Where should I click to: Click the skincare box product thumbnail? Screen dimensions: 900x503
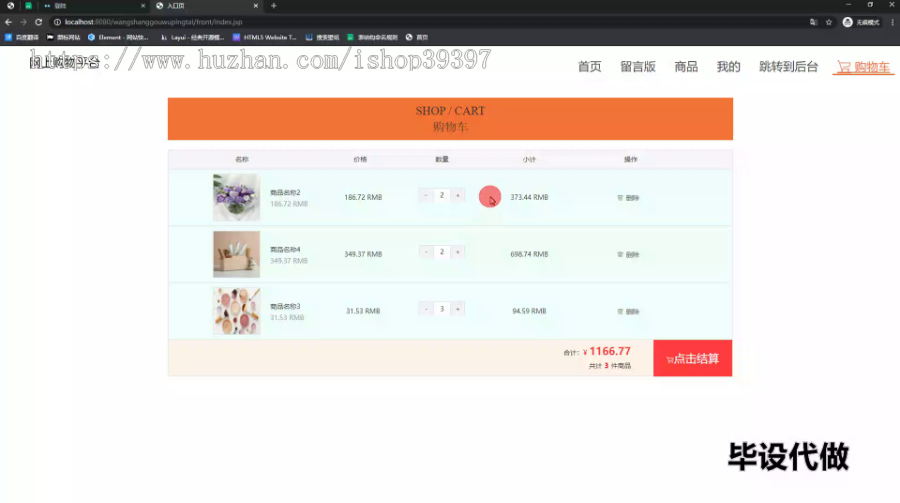tap(236, 254)
